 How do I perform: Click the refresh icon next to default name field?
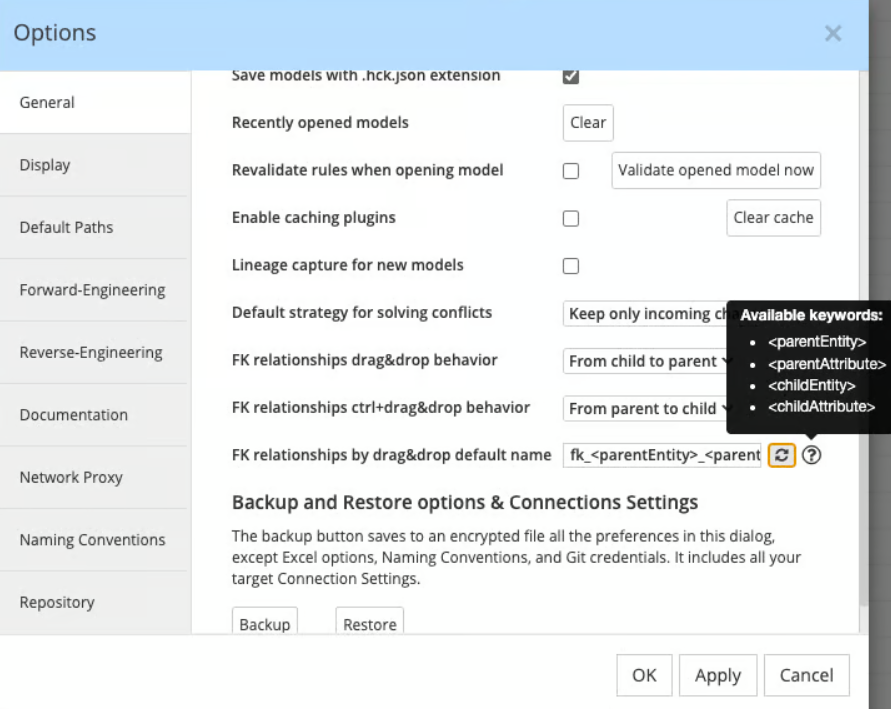pos(782,456)
